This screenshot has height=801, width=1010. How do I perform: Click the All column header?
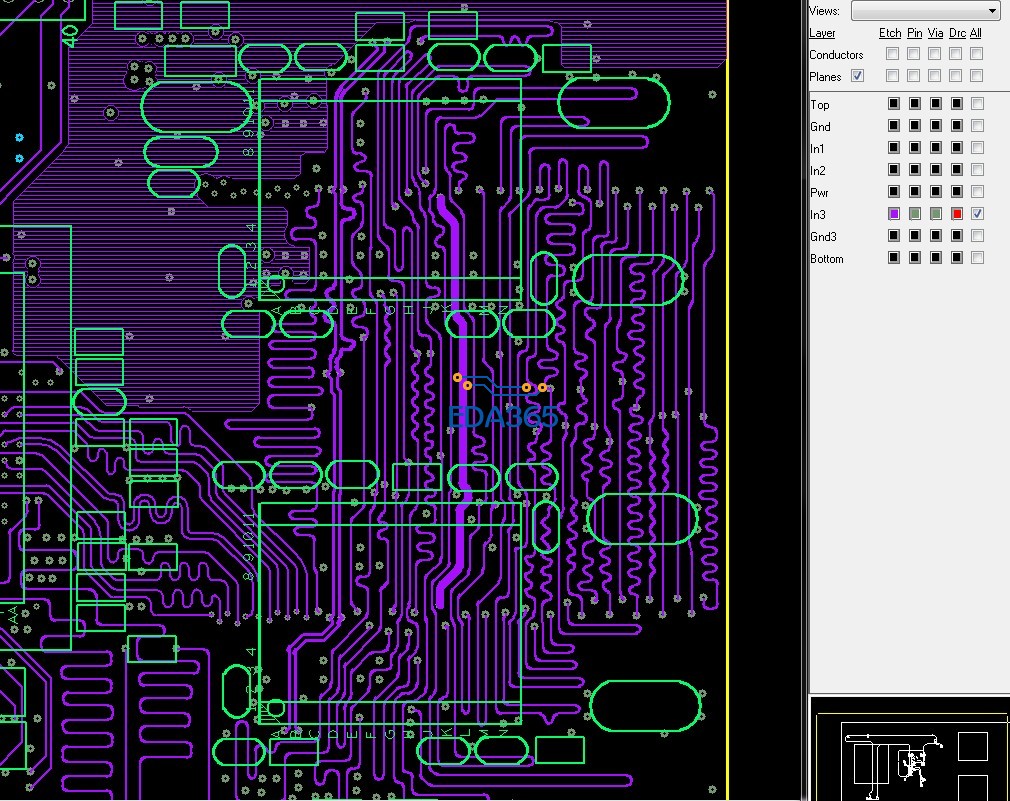click(976, 33)
